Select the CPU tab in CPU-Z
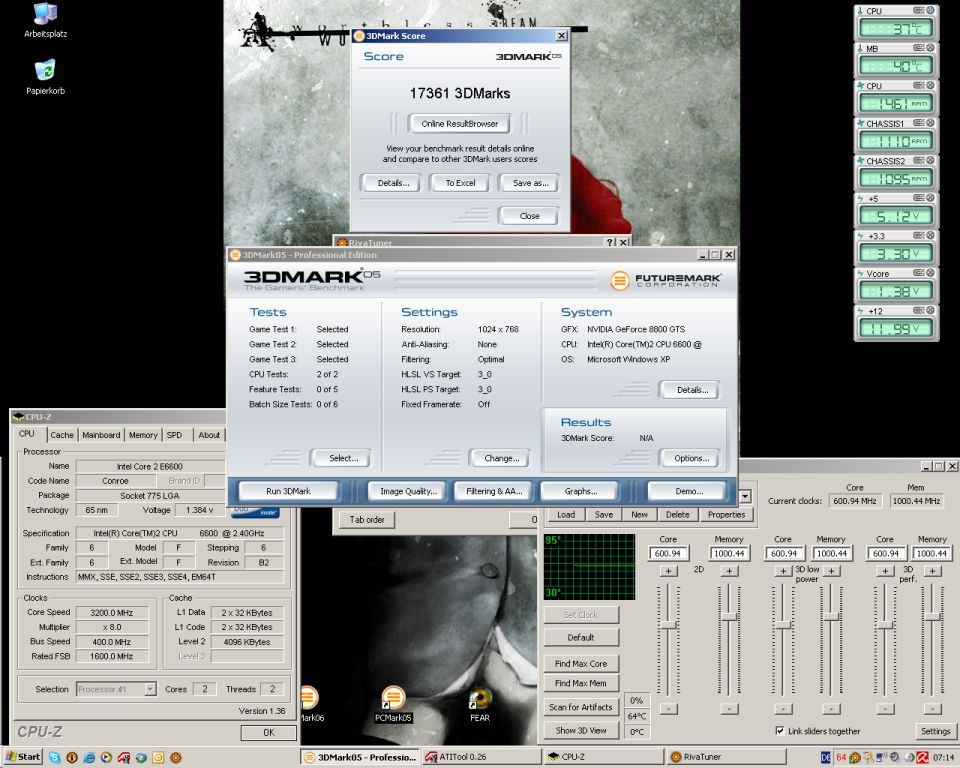Screen dimensions: 960x768 27,434
